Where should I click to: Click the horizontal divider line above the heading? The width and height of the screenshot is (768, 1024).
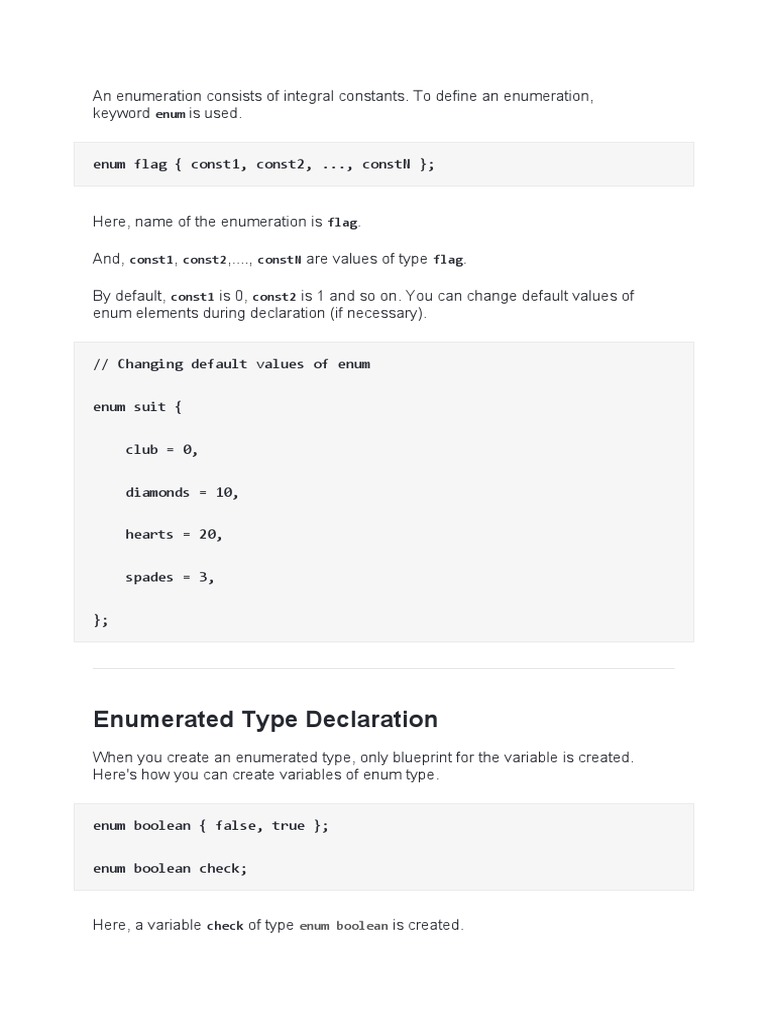(384, 668)
